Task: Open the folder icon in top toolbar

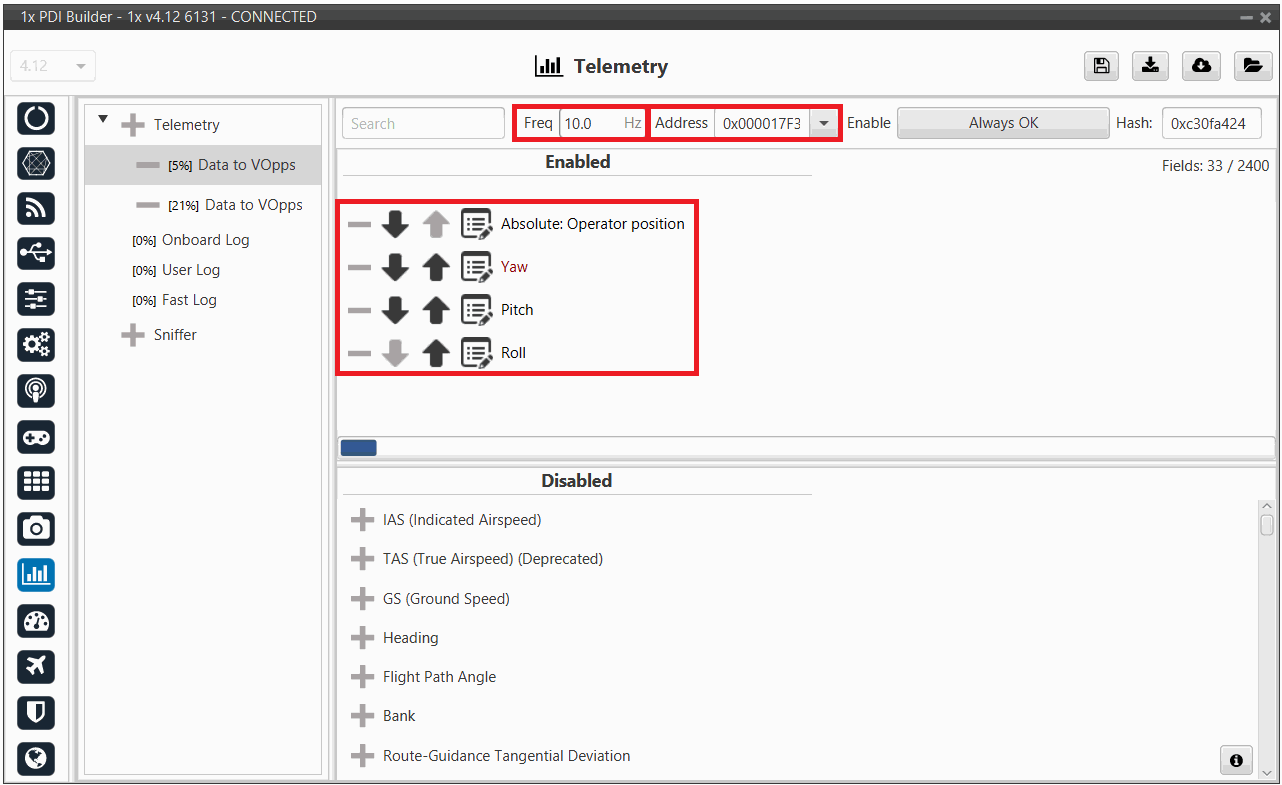Action: click(1251, 66)
